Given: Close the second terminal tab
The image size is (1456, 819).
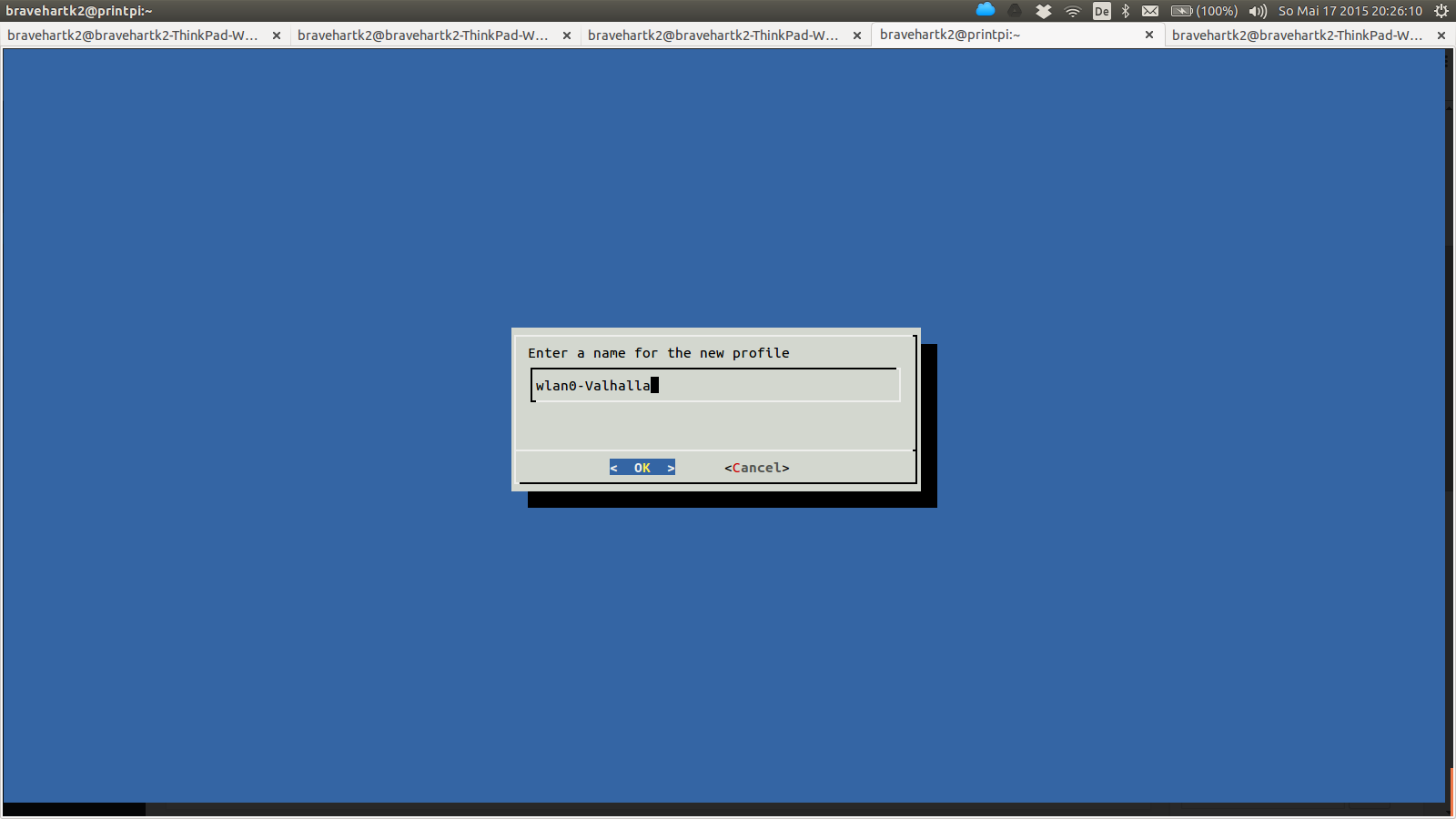Looking at the screenshot, I should (x=567, y=35).
